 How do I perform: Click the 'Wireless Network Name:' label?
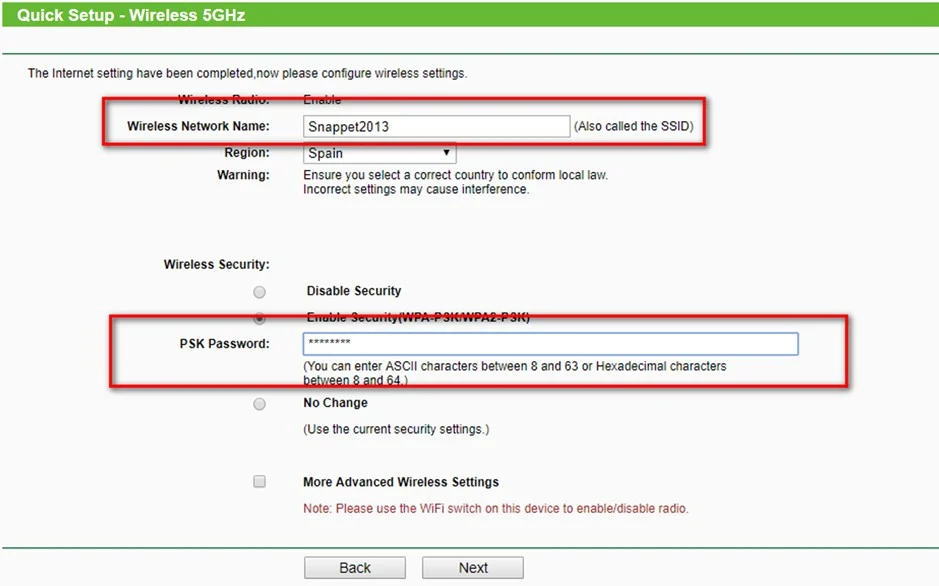[x=198, y=127]
